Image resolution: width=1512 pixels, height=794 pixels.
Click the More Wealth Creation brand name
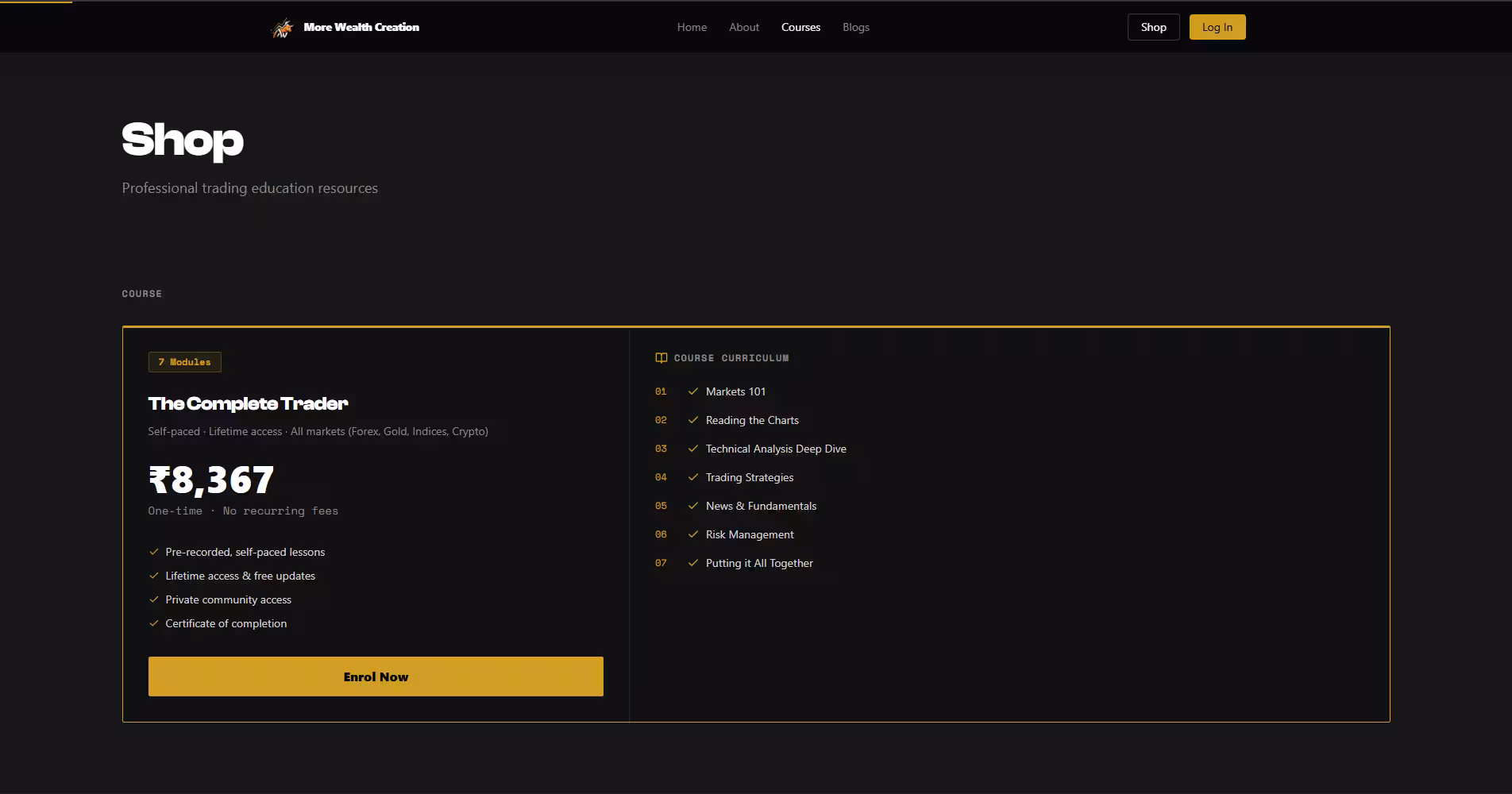[x=361, y=27]
